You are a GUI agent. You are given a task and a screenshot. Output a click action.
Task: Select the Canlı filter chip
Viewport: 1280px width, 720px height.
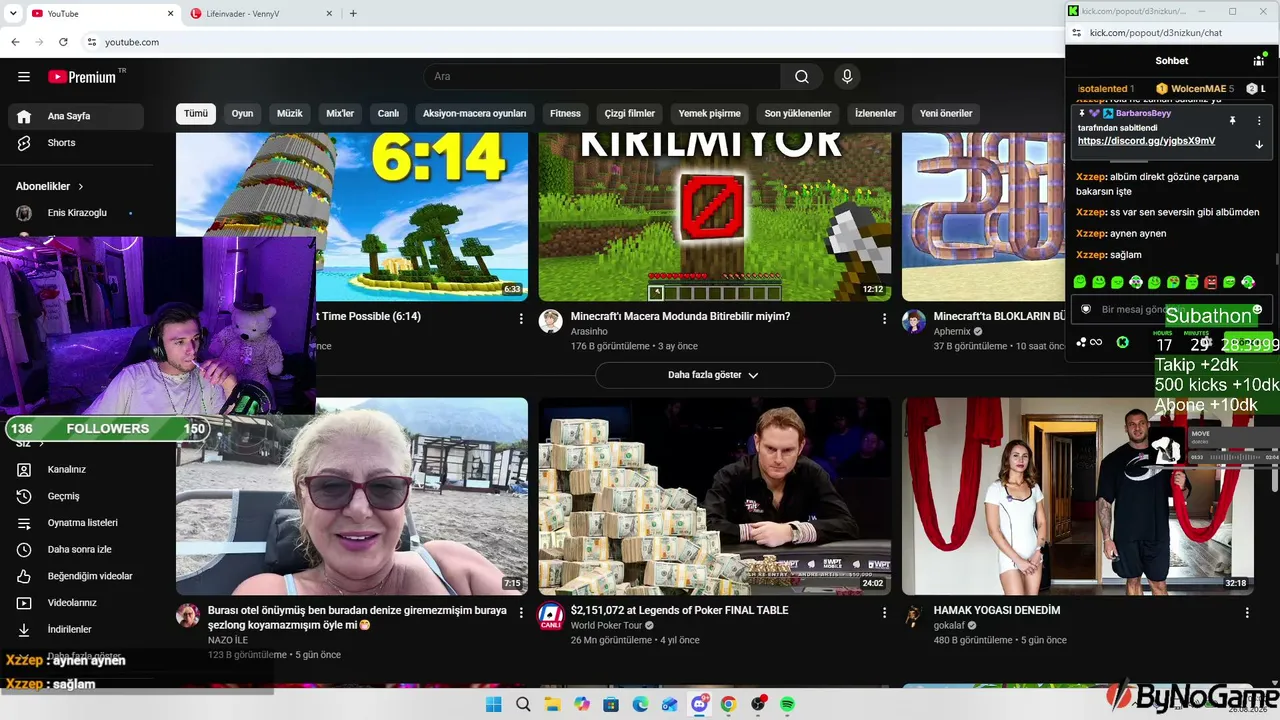click(388, 114)
